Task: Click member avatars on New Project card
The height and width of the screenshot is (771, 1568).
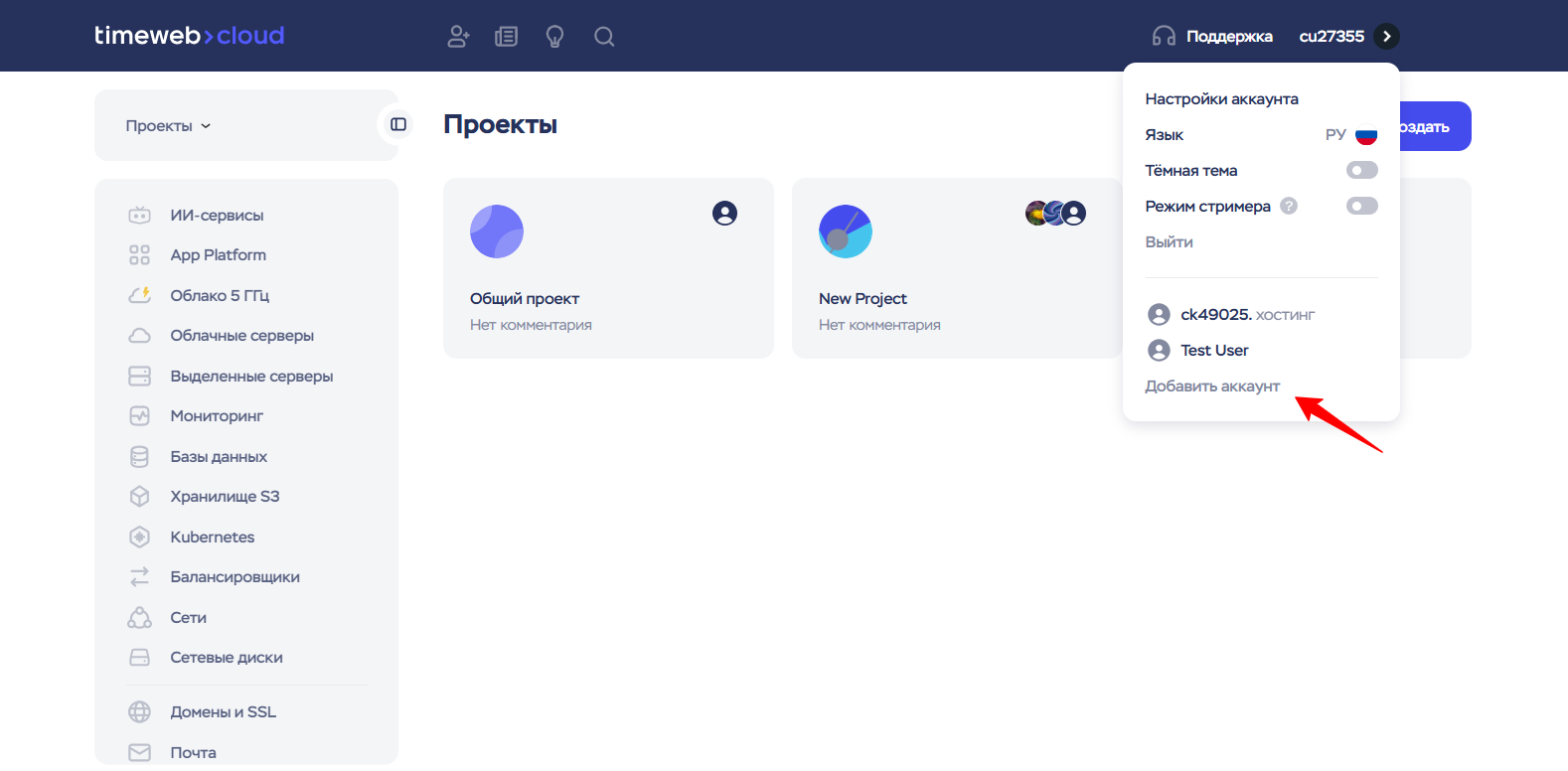Action: [1056, 213]
